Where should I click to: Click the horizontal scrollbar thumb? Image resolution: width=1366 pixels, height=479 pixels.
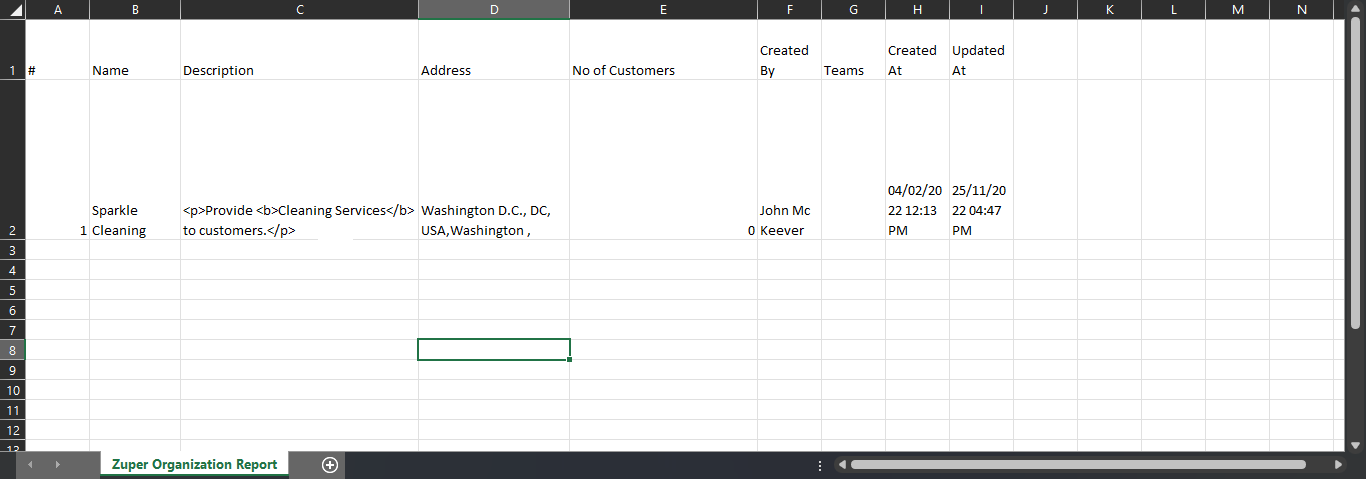click(x=1078, y=465)
